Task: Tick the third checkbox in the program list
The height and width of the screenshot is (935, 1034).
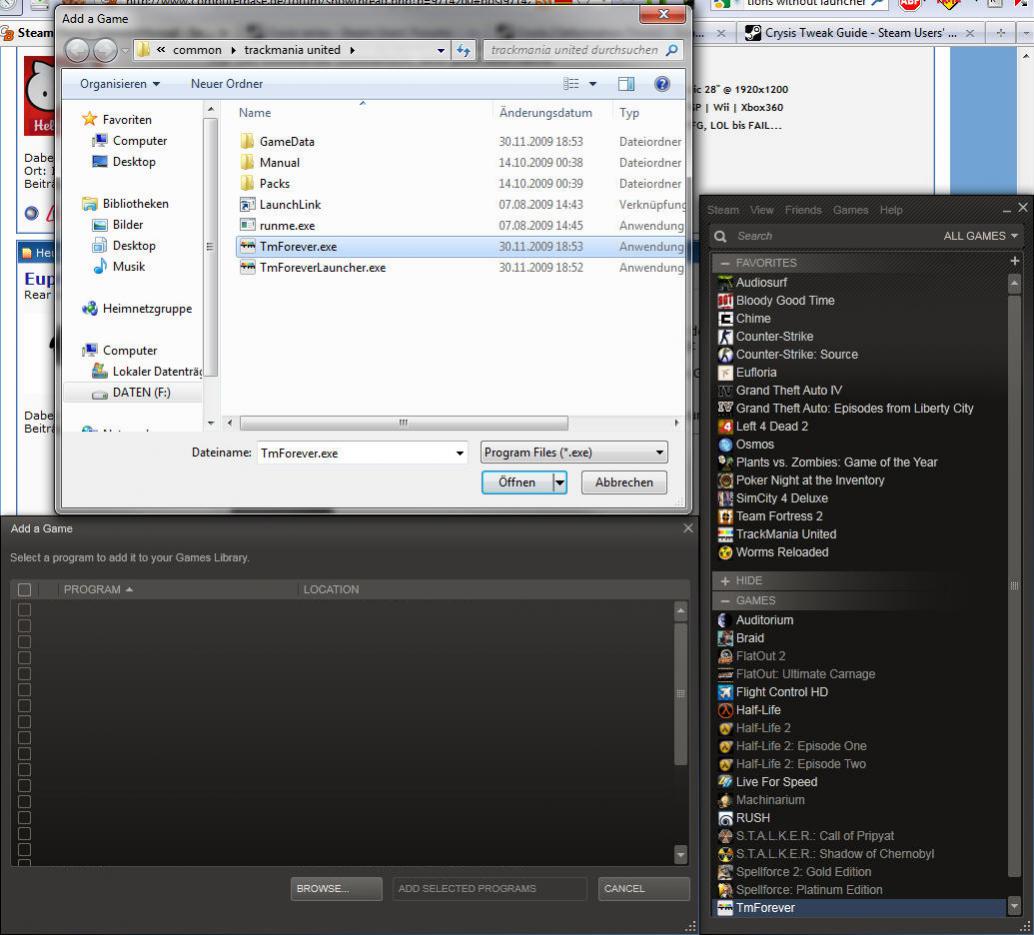Action: click(x=24, y=642)
